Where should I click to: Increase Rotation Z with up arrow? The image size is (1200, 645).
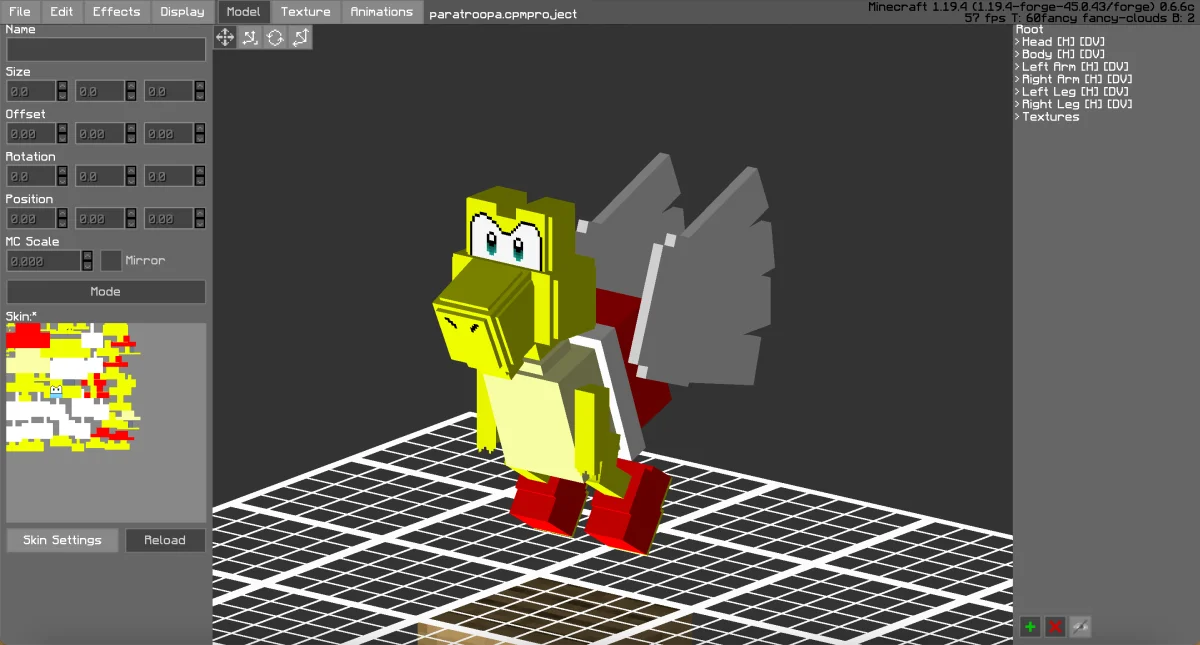pos(200,171)
